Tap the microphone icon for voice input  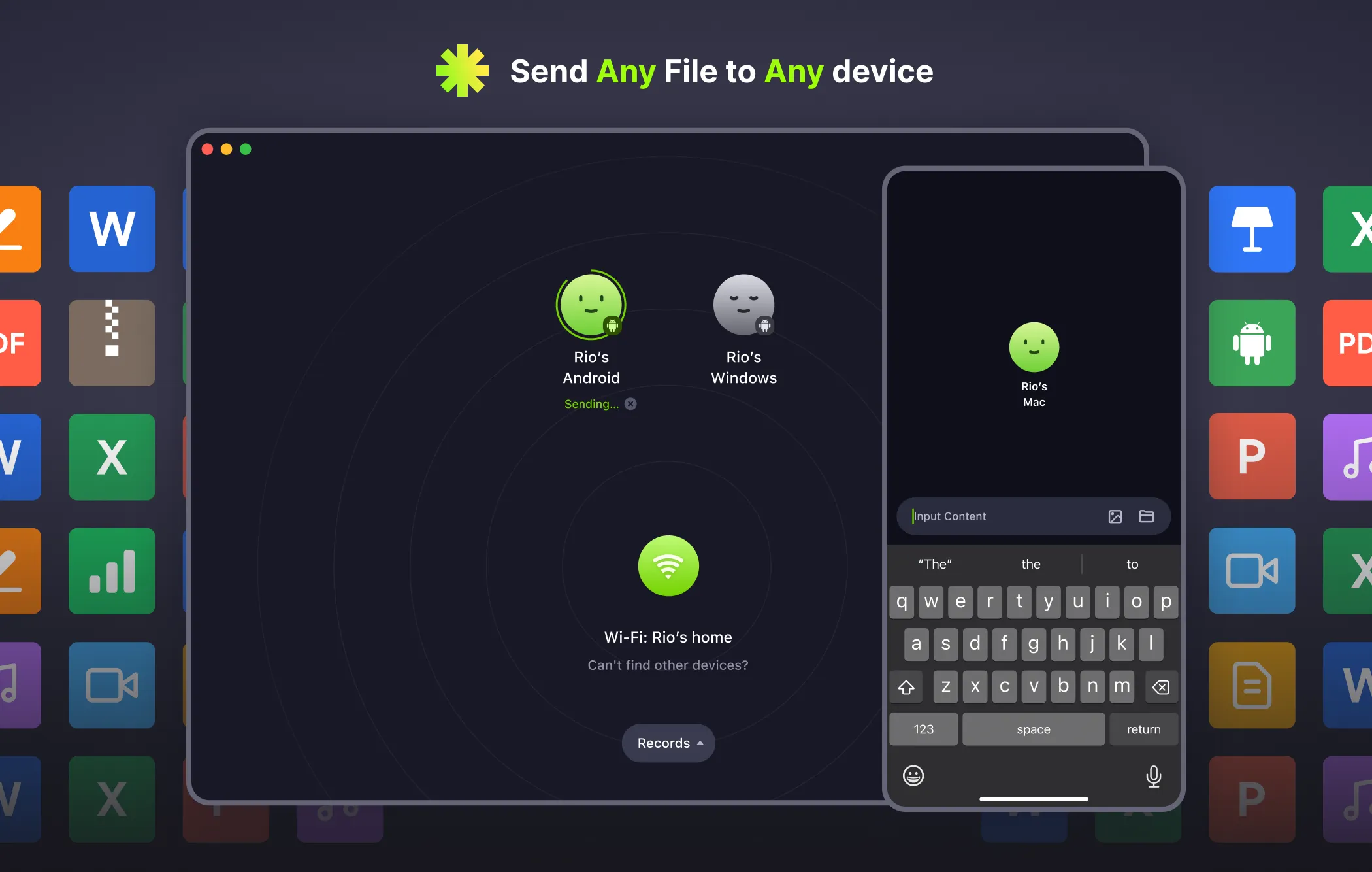(x=1154, y=776)
